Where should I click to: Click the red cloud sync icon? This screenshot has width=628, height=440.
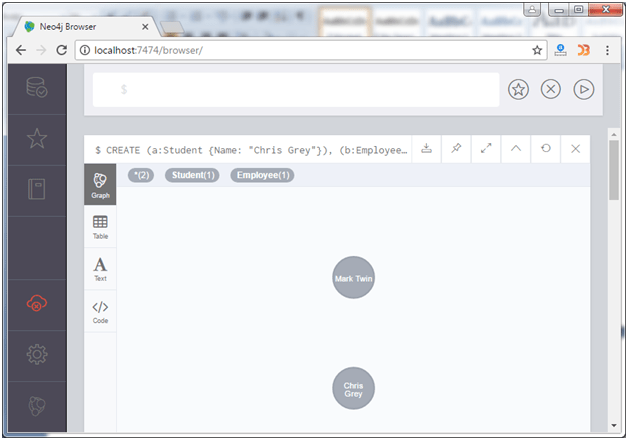37,303
